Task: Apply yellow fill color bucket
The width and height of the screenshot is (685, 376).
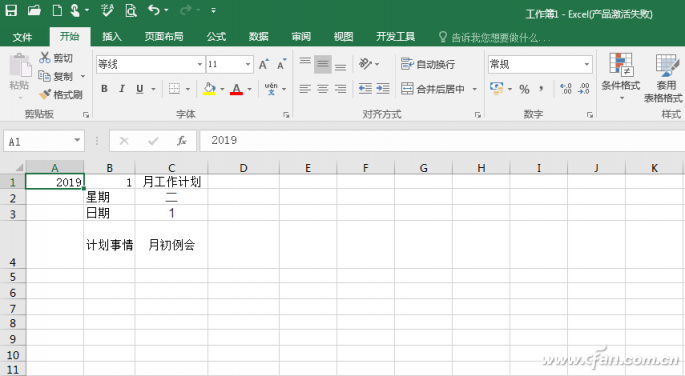Action: tap(209, 89)
